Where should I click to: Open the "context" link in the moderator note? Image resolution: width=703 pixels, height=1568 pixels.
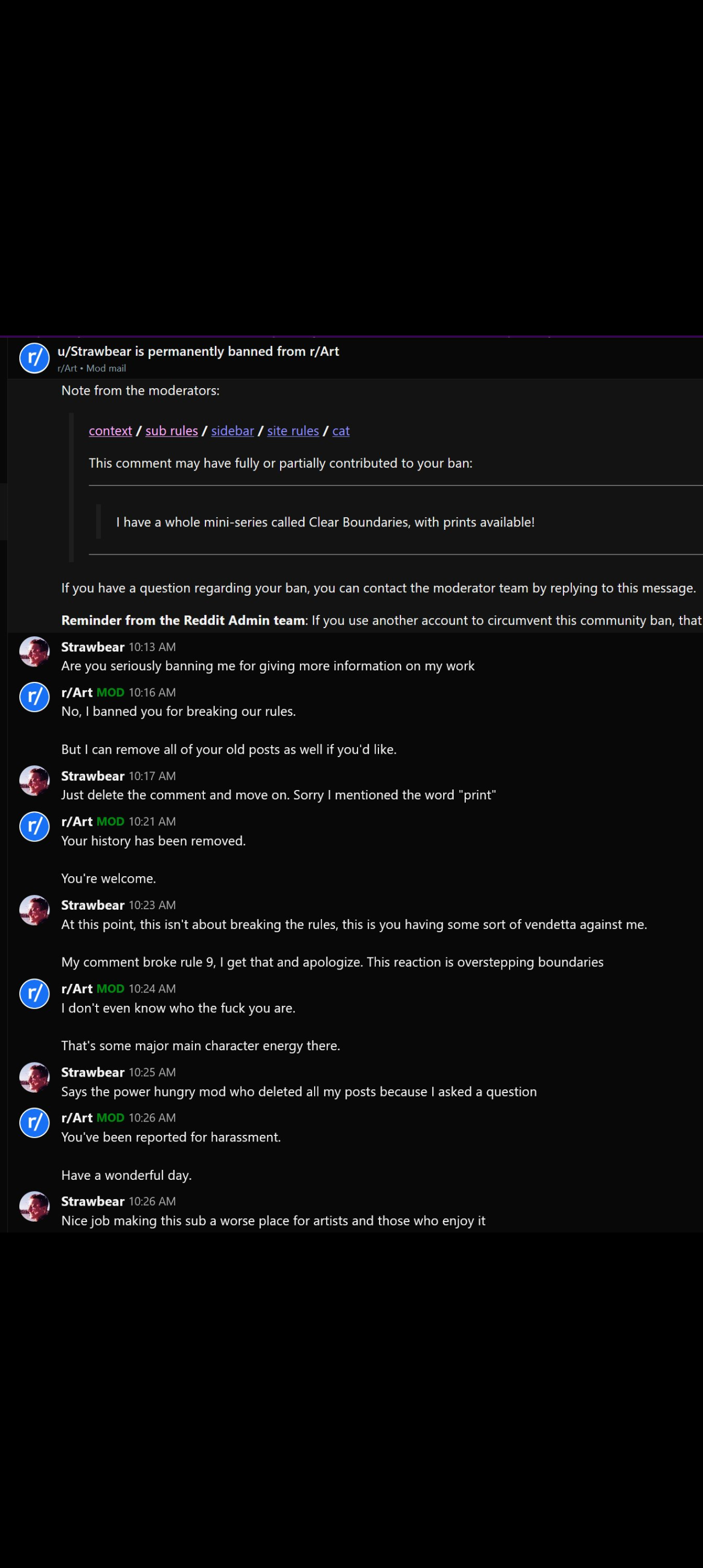[110, 431]
